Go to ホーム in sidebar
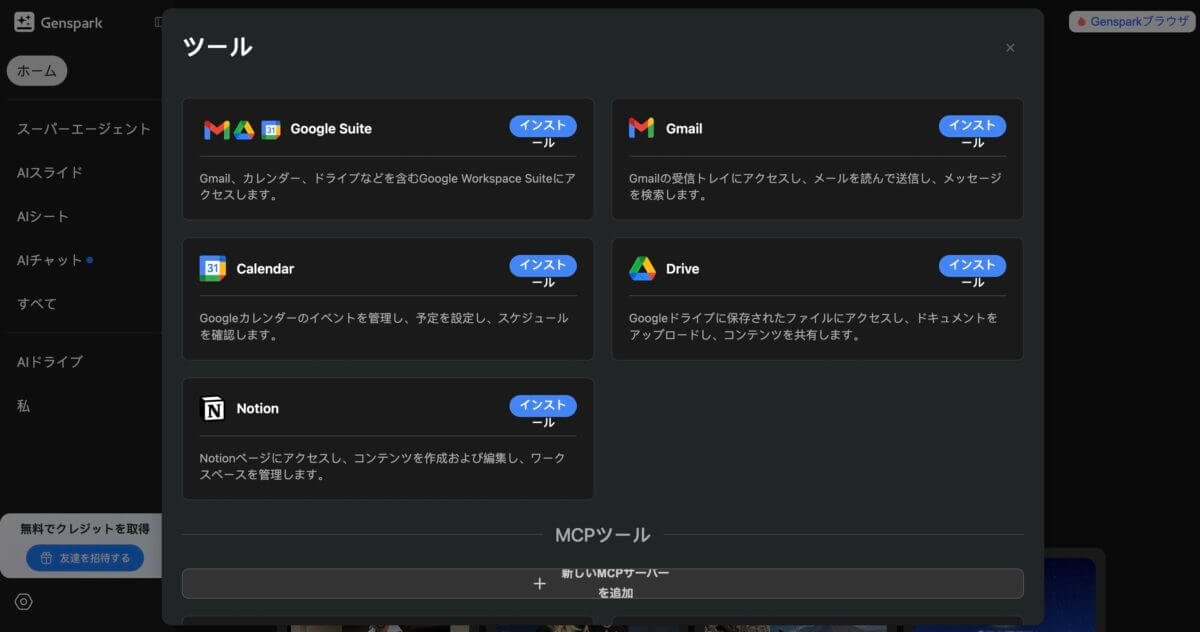The height and width of the screenshot is (632, 1200). click(37, 71)
